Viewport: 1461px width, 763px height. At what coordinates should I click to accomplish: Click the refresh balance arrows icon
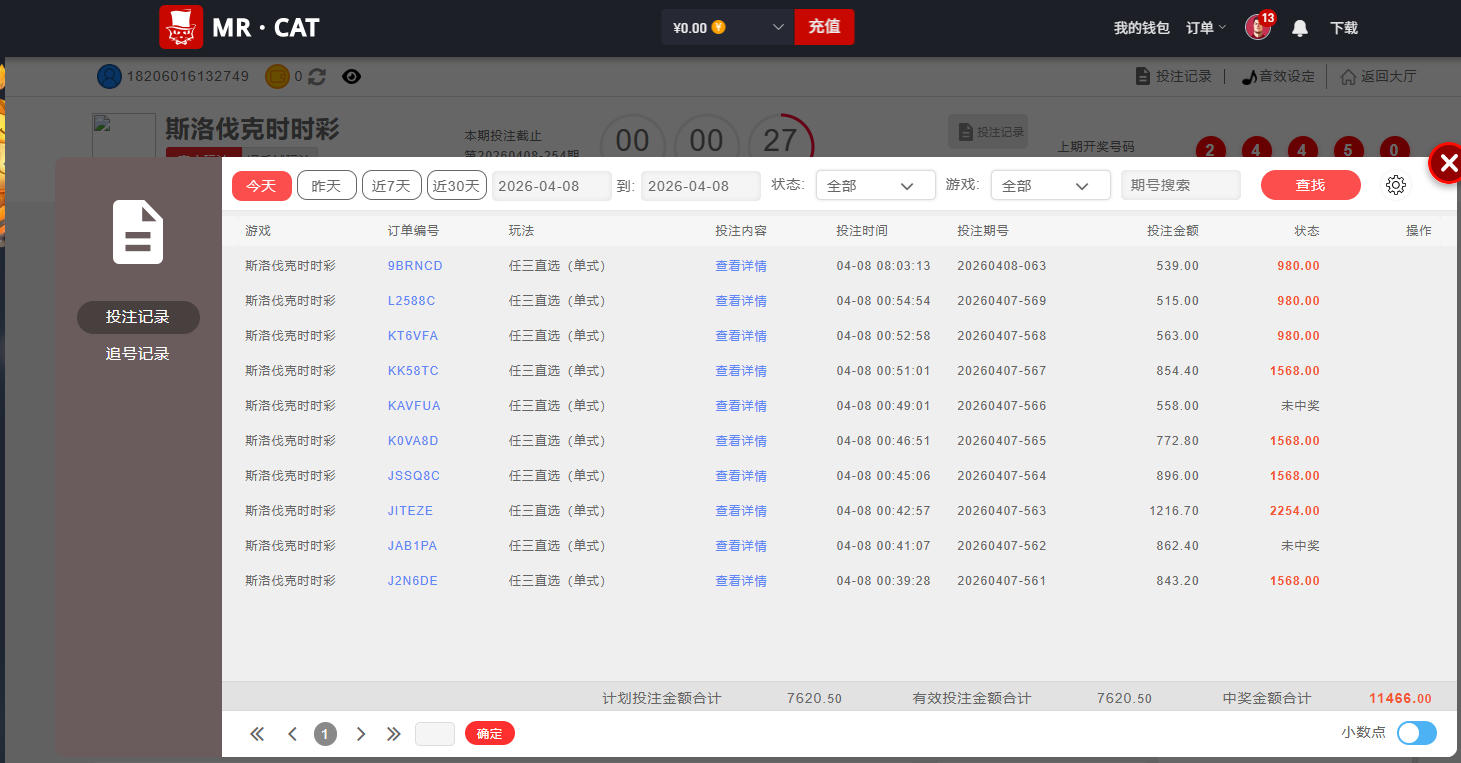317,76
